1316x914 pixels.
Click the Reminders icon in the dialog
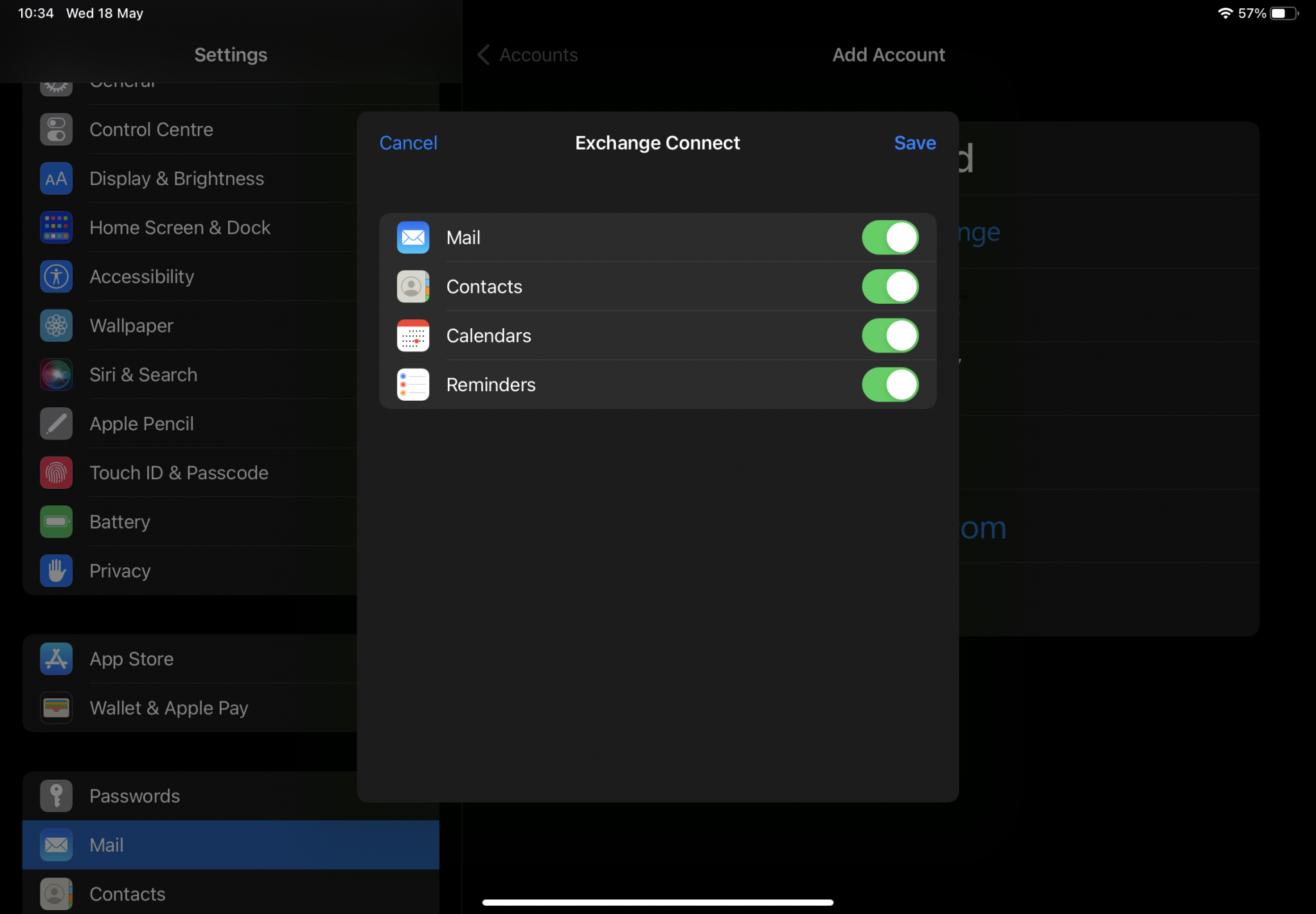point(412,384)
